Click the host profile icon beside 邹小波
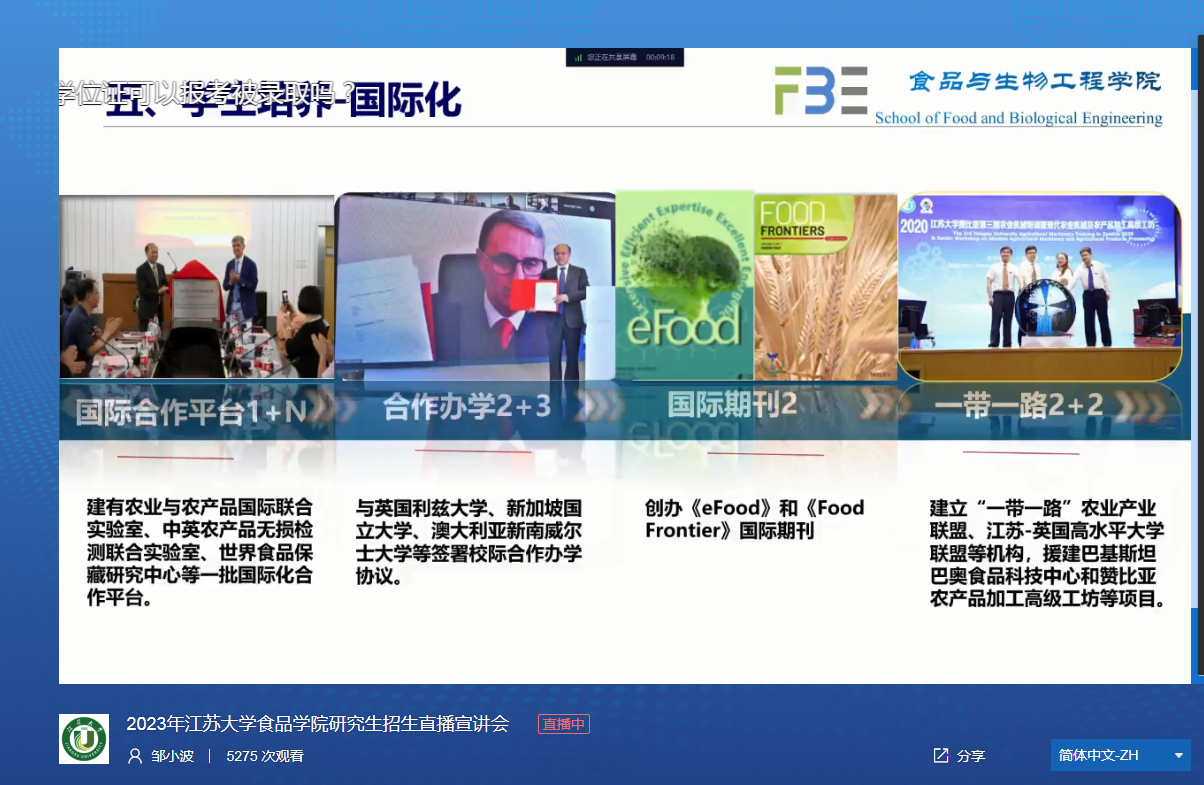The height and width of the screenshot is (785, 1204). tap(135, 756)
